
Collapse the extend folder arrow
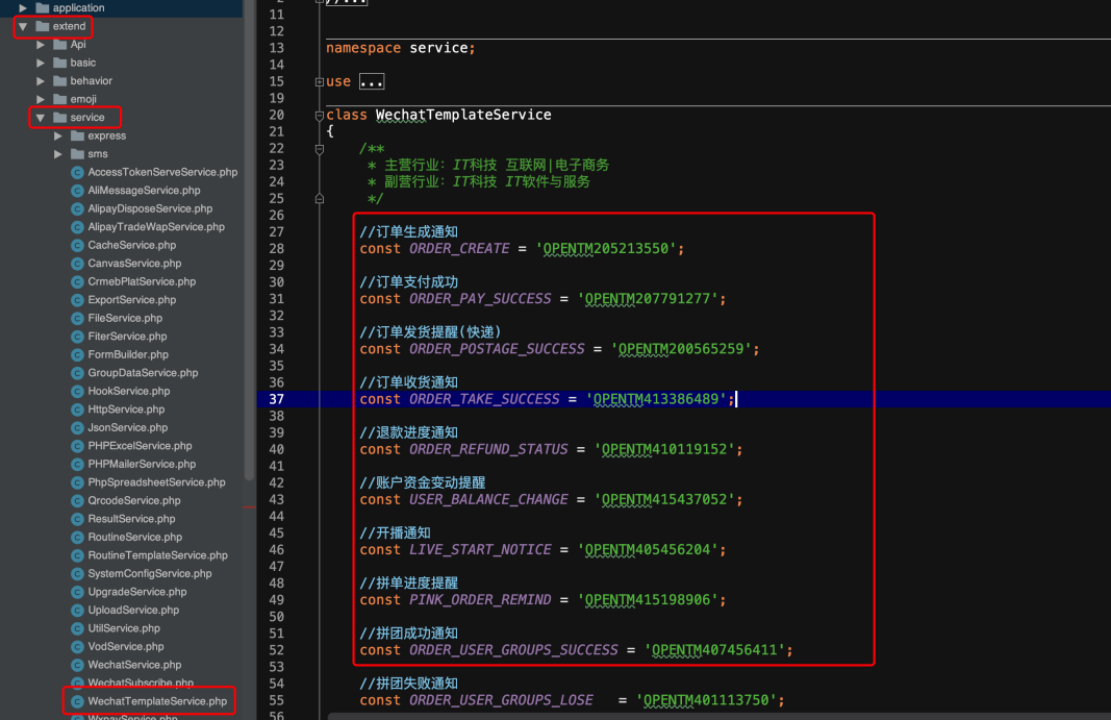[23, 26]
